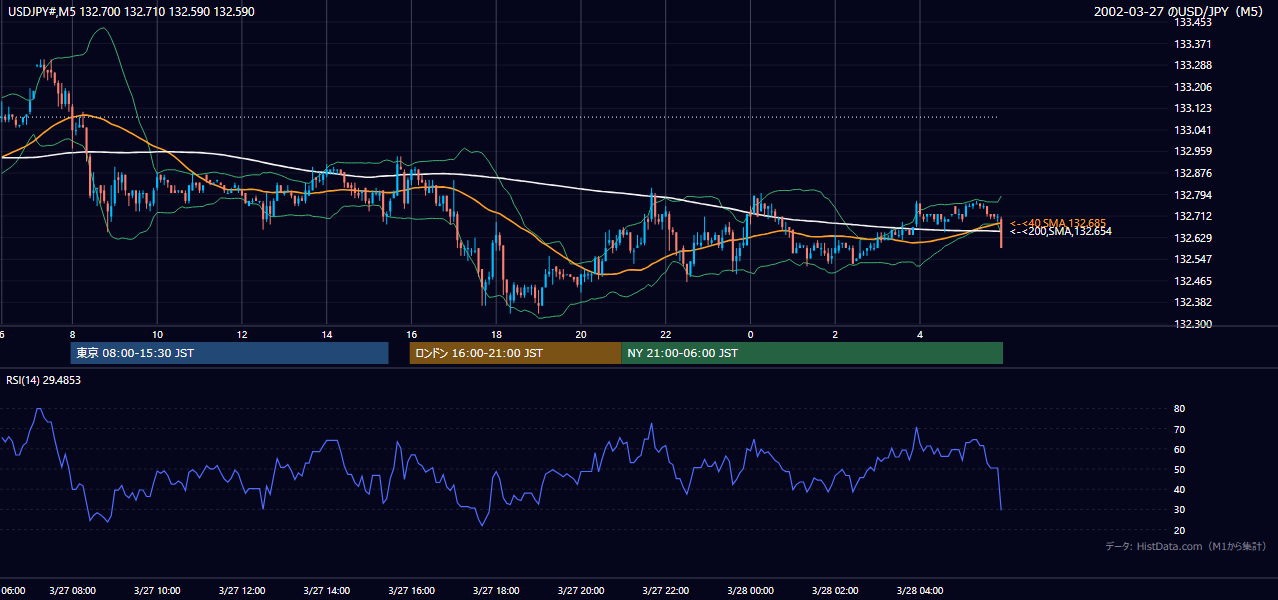Screen dimensions: 1278x600
Task: Click the 3/27 10:00 time axis label
Action: coord(156,591)
